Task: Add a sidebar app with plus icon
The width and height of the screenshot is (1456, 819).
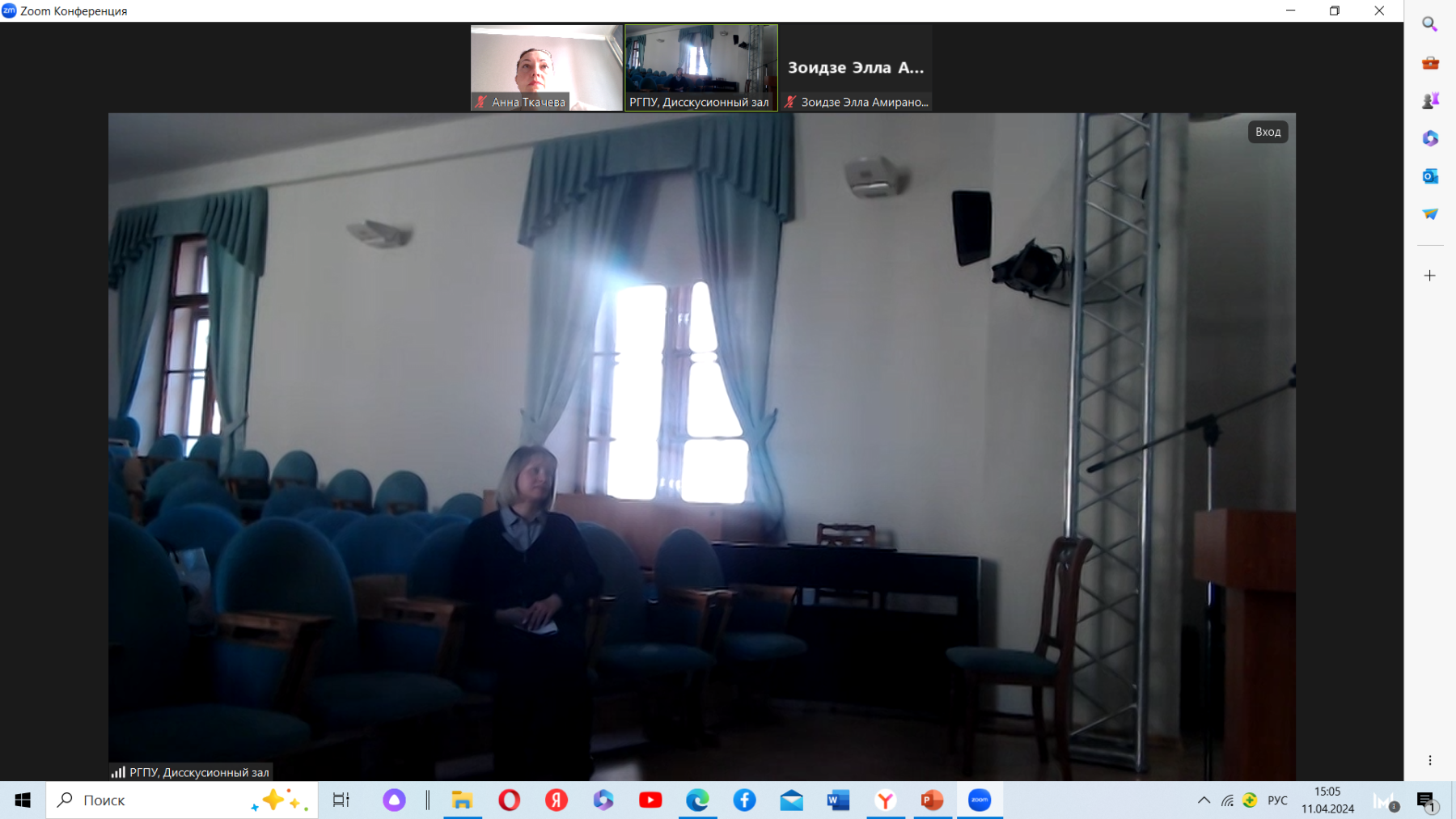Action: click(x=1430, y=276)
